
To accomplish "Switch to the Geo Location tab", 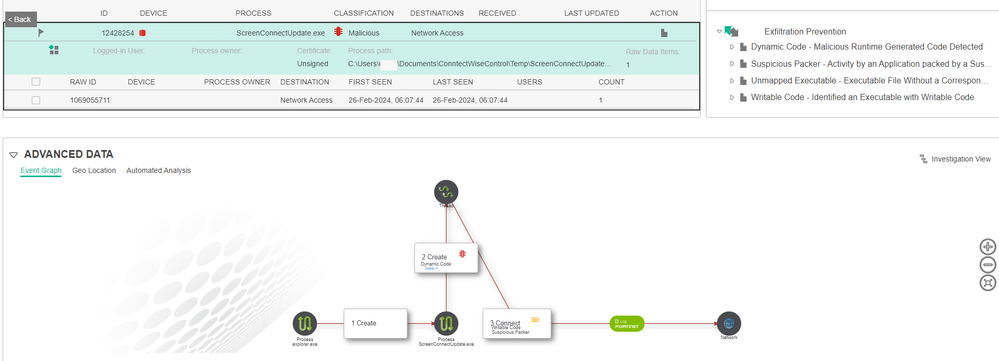I will point(94,171).
